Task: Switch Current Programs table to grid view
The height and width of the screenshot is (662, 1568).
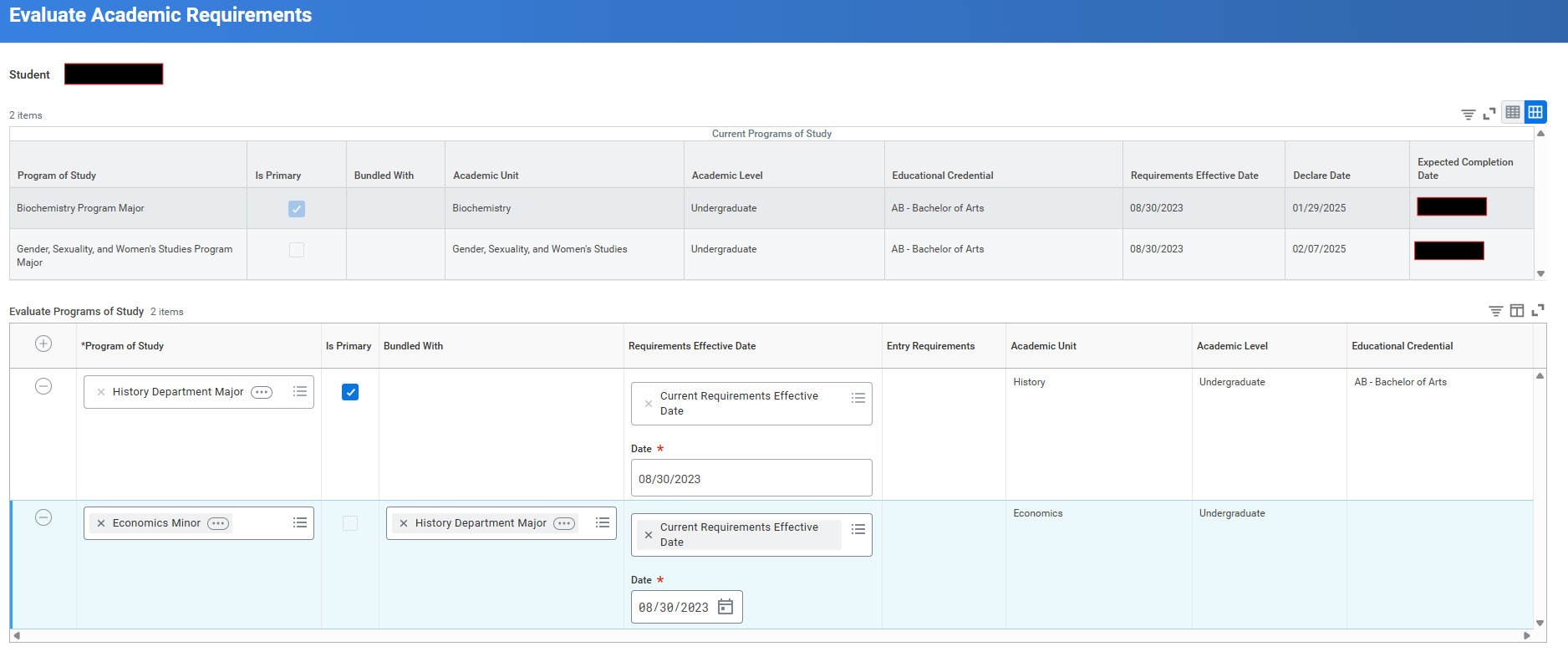Action: point(1535,112)
